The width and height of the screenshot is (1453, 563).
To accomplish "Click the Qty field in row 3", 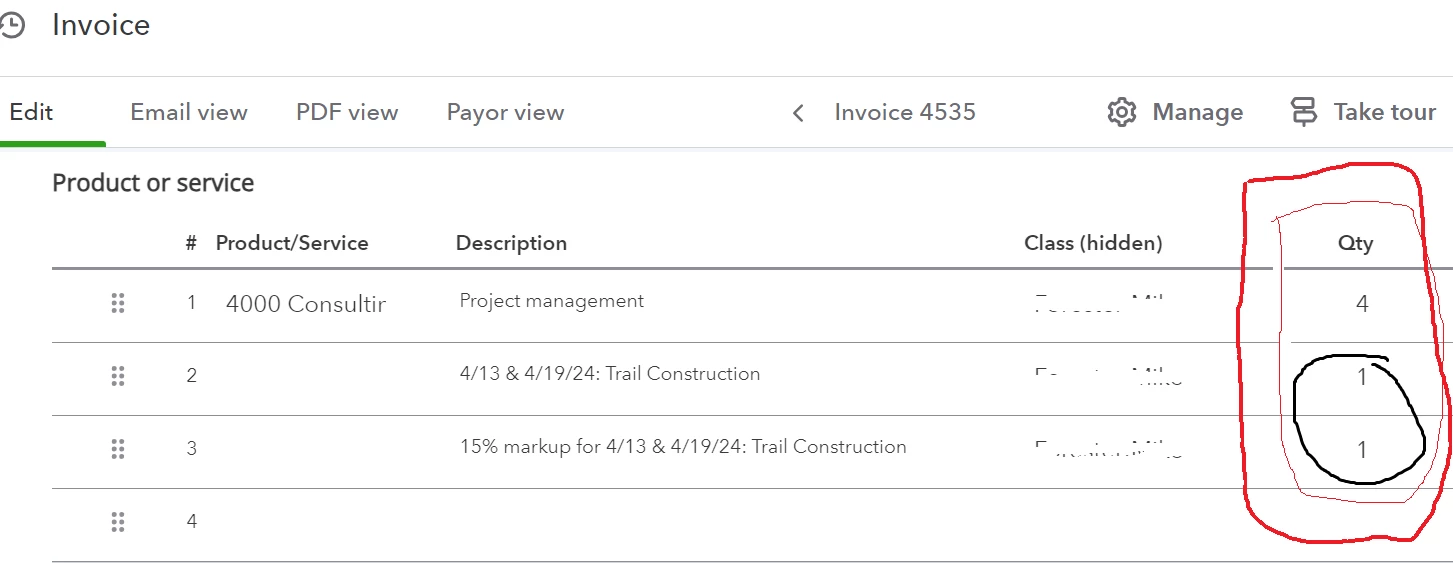I will click(x=1362, y=450).
